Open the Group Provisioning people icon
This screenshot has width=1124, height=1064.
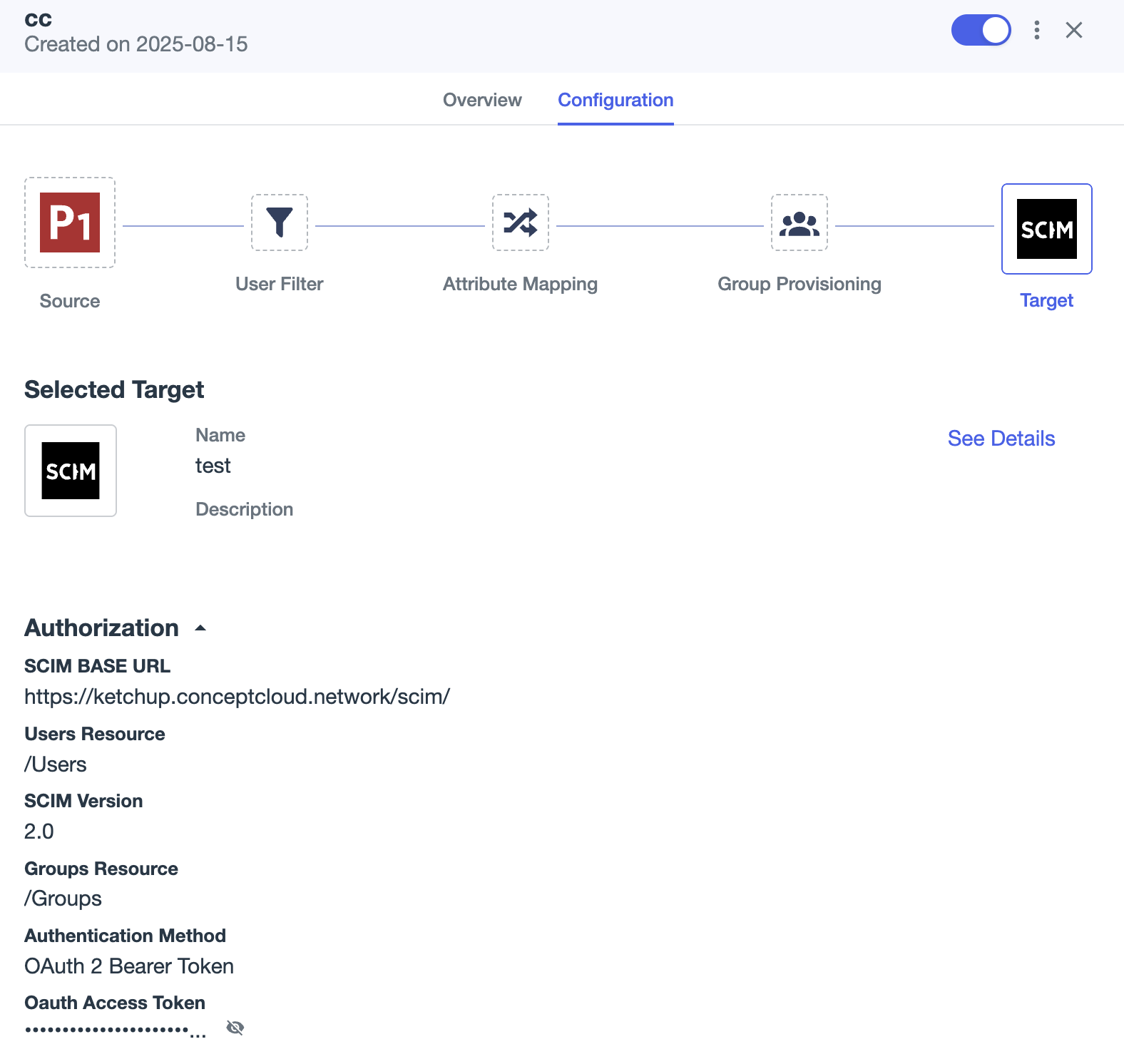[x=799, y=222]
